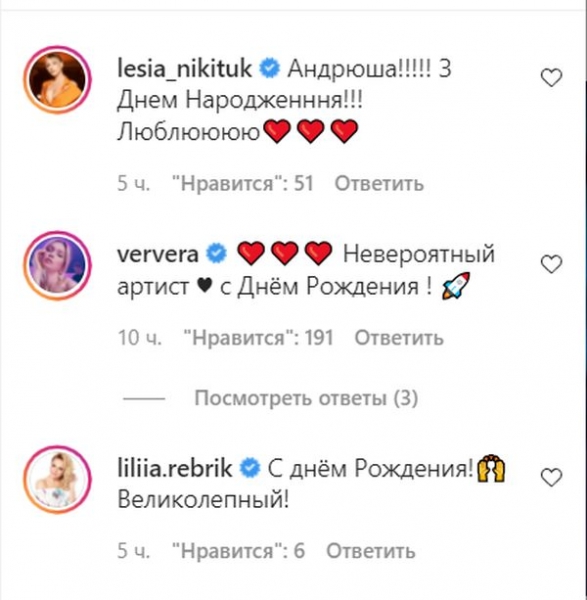Like liliia.rebrik's comment with the heart icon
Viewport: 587px width, 600px height.
(551, 478)
